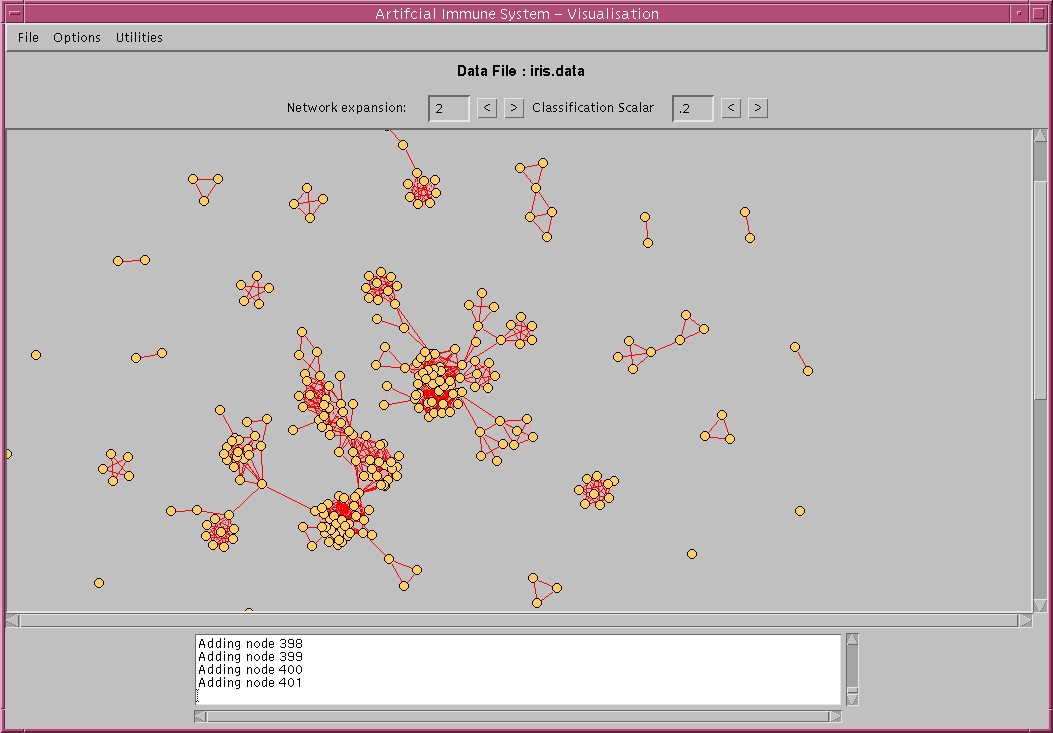Viewport: 1053px width, 733px height.
Task: Click the 'Classification Scalar' label
Action: click(593, 107)
